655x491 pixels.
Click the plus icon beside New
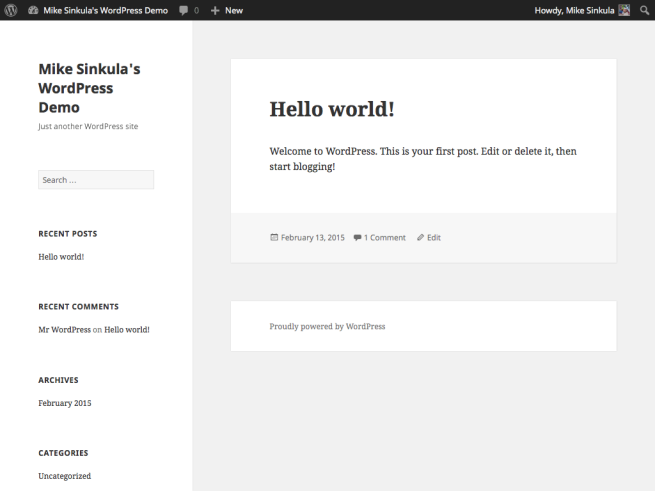(215, 10)
